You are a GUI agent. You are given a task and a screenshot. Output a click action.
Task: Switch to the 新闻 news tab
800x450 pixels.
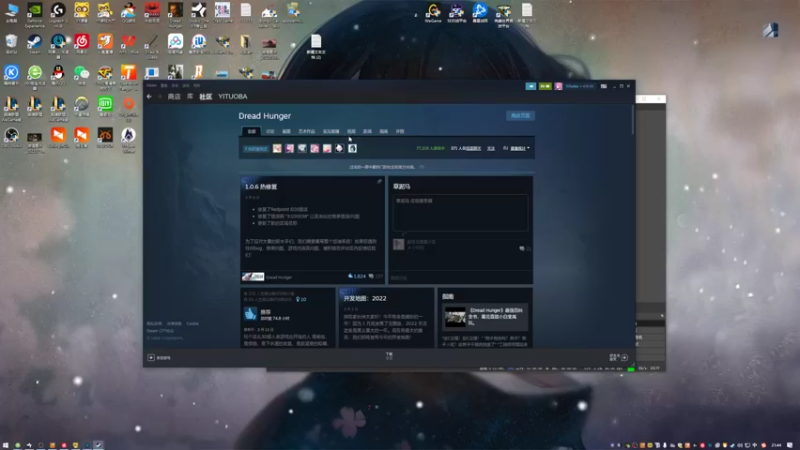point(367,131)
